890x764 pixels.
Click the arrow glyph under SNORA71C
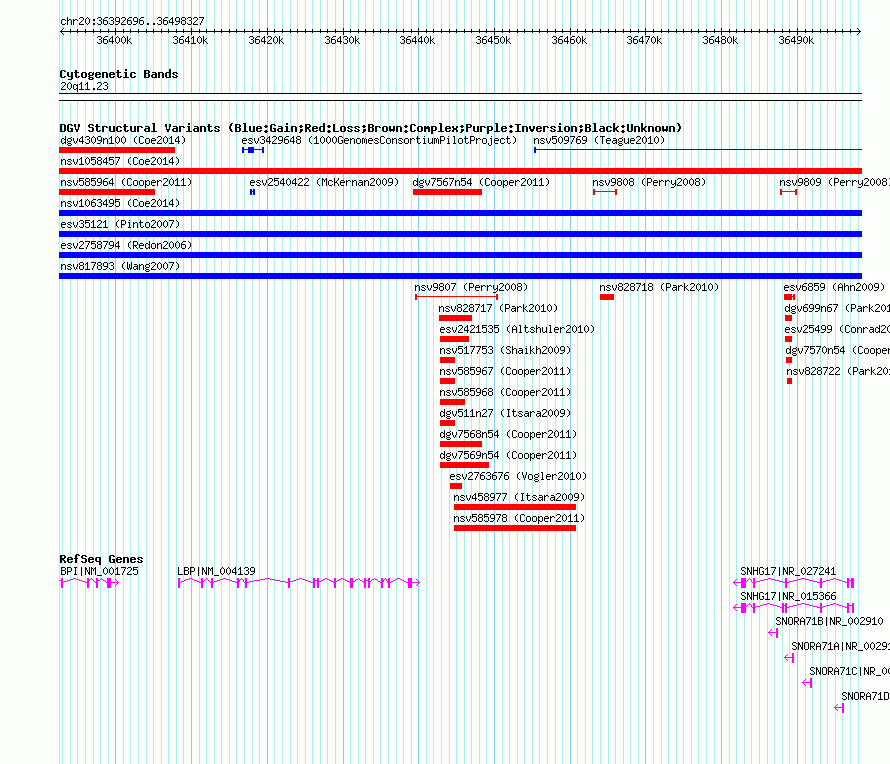[x=807, y=683]
